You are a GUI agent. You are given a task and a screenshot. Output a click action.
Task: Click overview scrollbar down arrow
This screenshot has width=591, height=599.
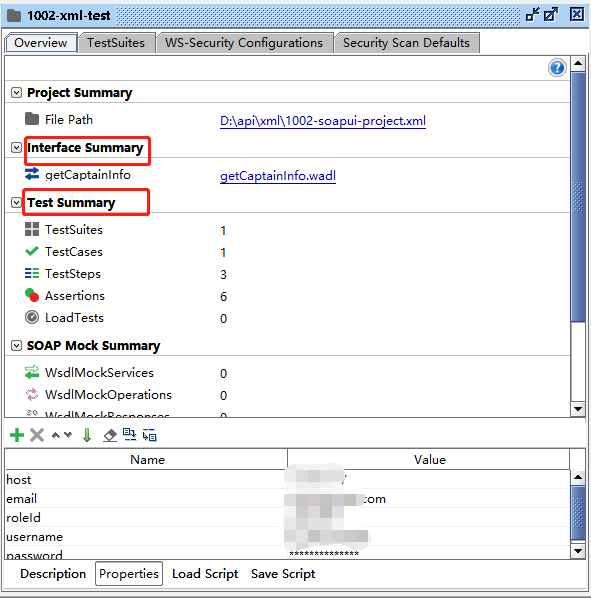[578, 409]
